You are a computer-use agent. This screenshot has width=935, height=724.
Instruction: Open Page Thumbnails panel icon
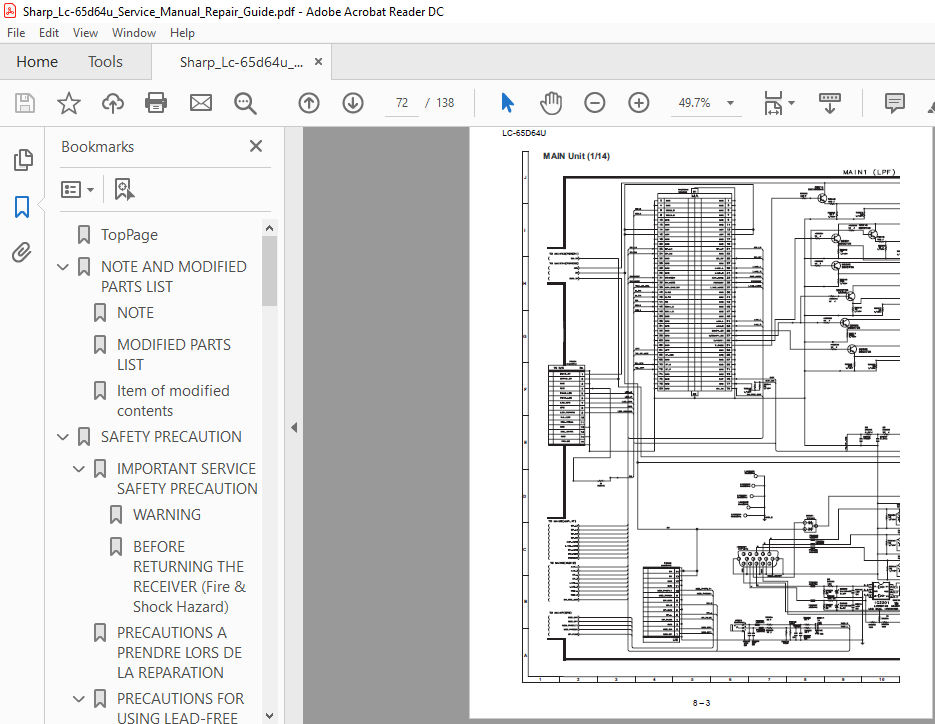tap(23, 160)
